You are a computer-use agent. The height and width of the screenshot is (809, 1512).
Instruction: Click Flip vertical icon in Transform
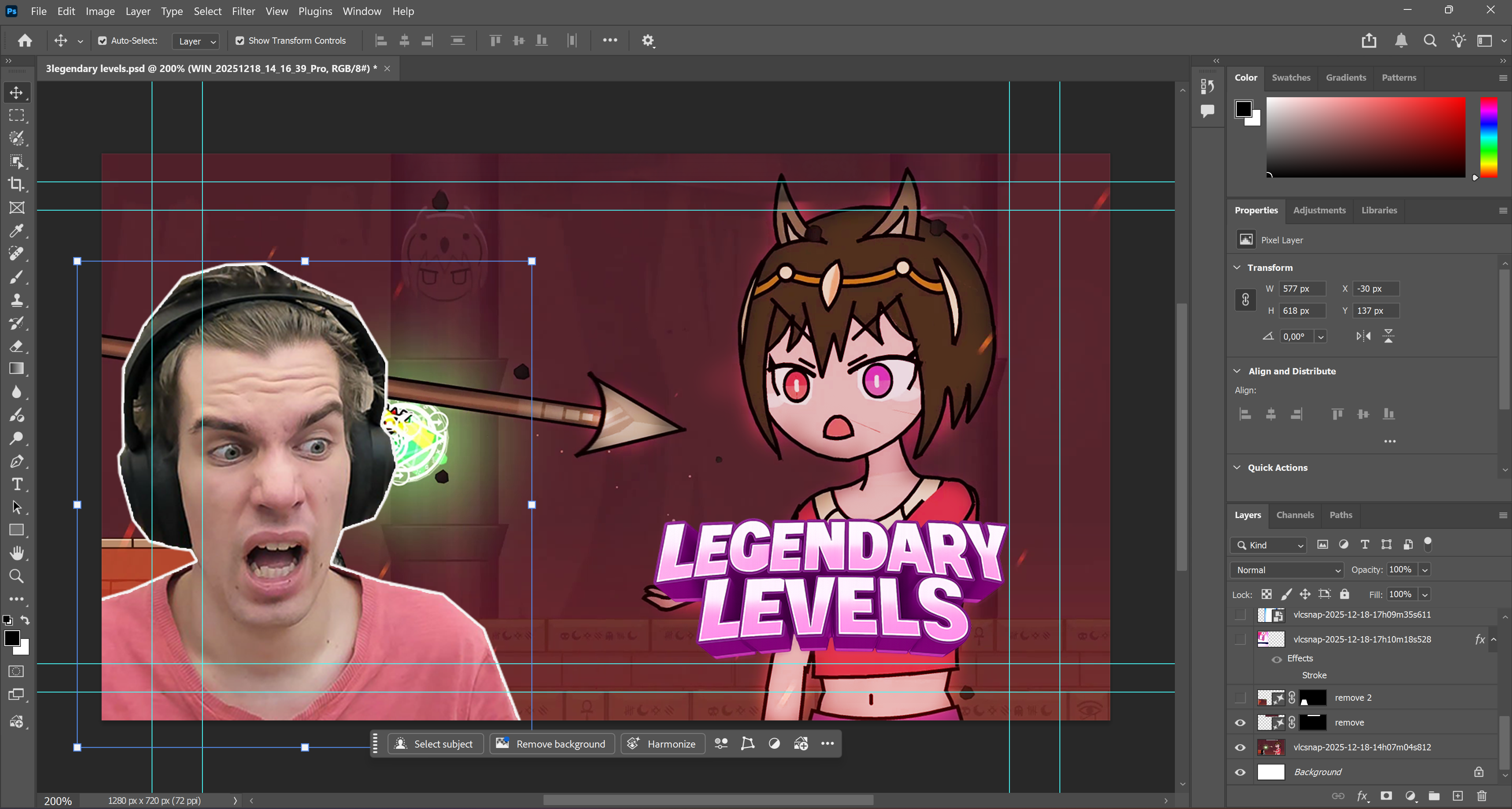click(1388, 336)
